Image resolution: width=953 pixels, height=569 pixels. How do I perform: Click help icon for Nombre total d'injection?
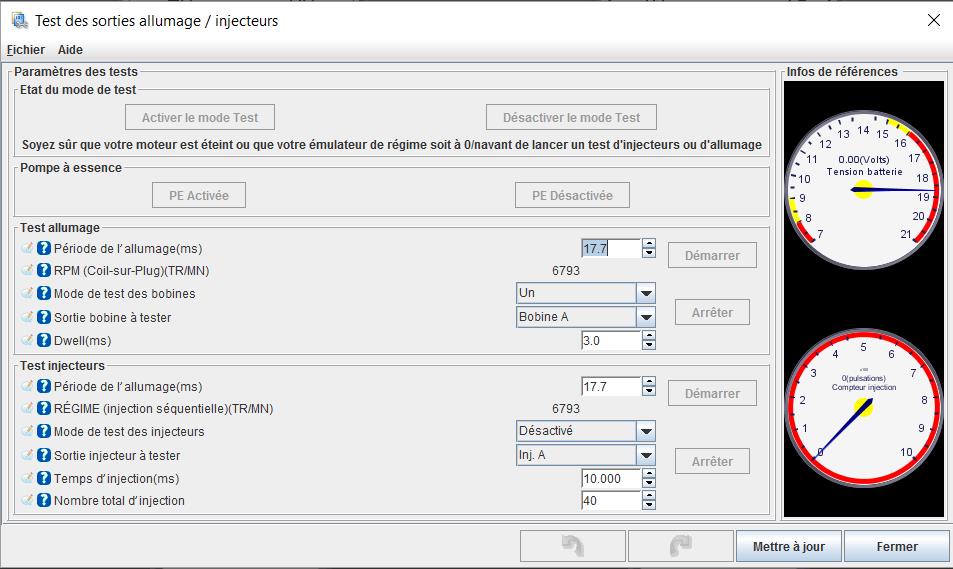point(44,501)
